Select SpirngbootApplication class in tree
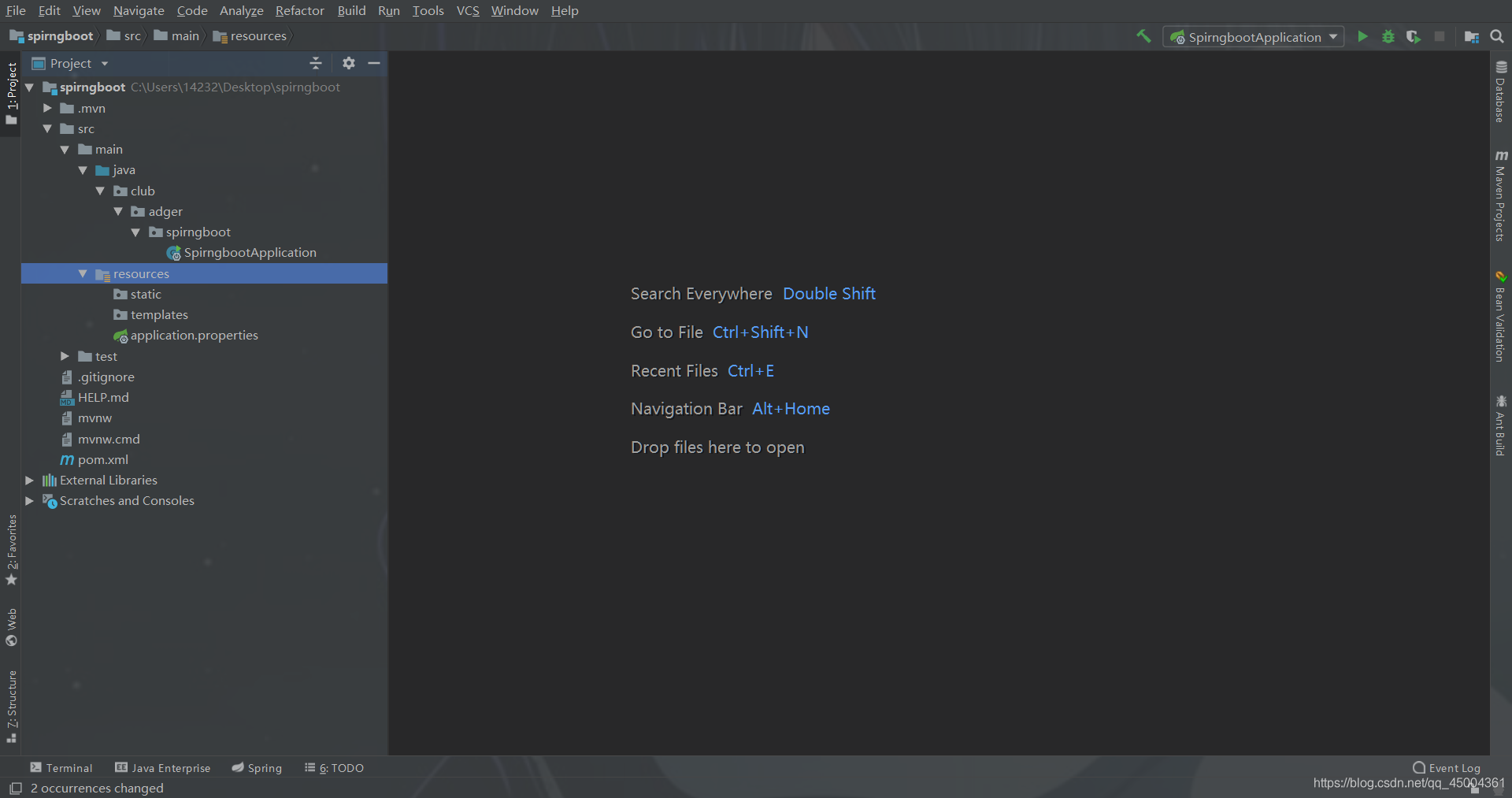1512x798 pixels. click(250, 253)
